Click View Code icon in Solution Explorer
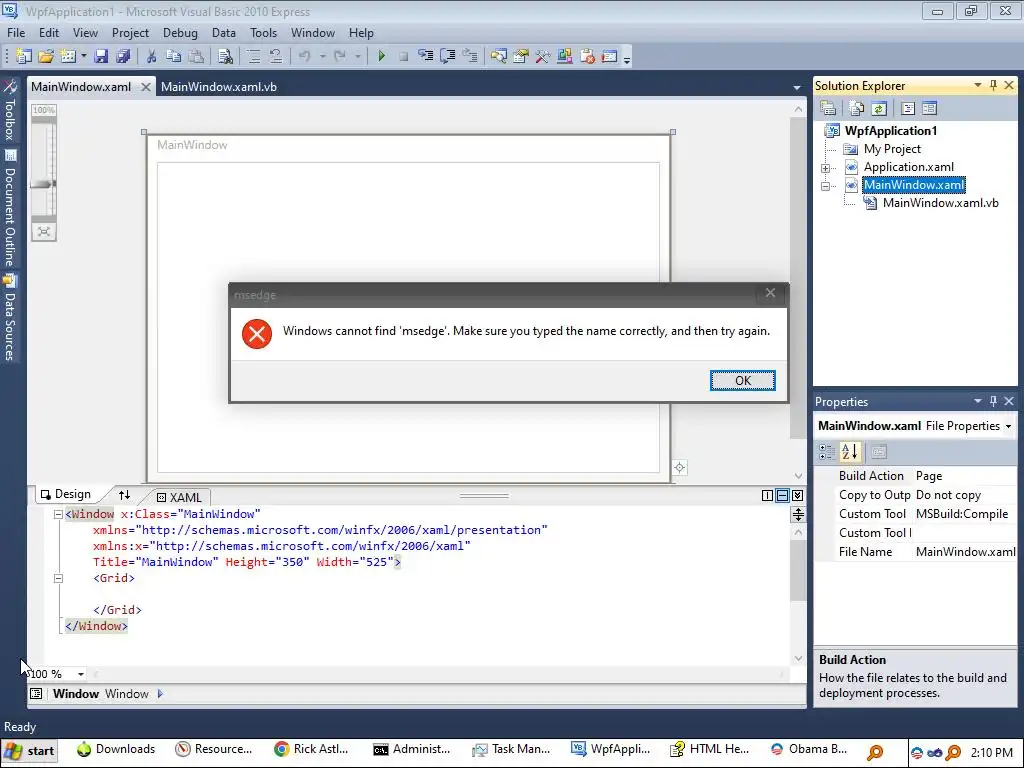1024x768 pixels. [908, 108]
